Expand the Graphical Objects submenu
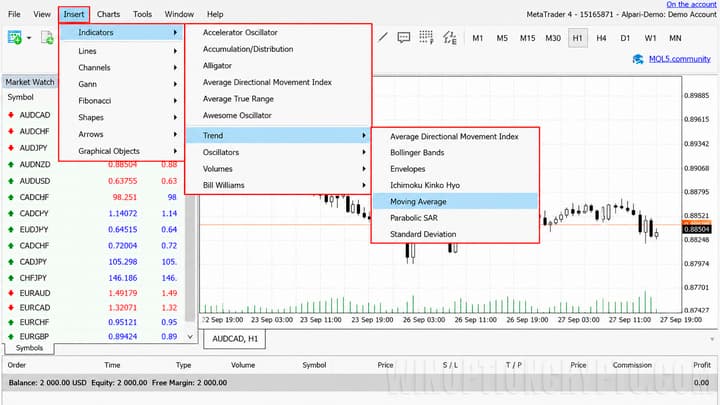This screenshot has width=720, height=405. click(x=122, y=151)
